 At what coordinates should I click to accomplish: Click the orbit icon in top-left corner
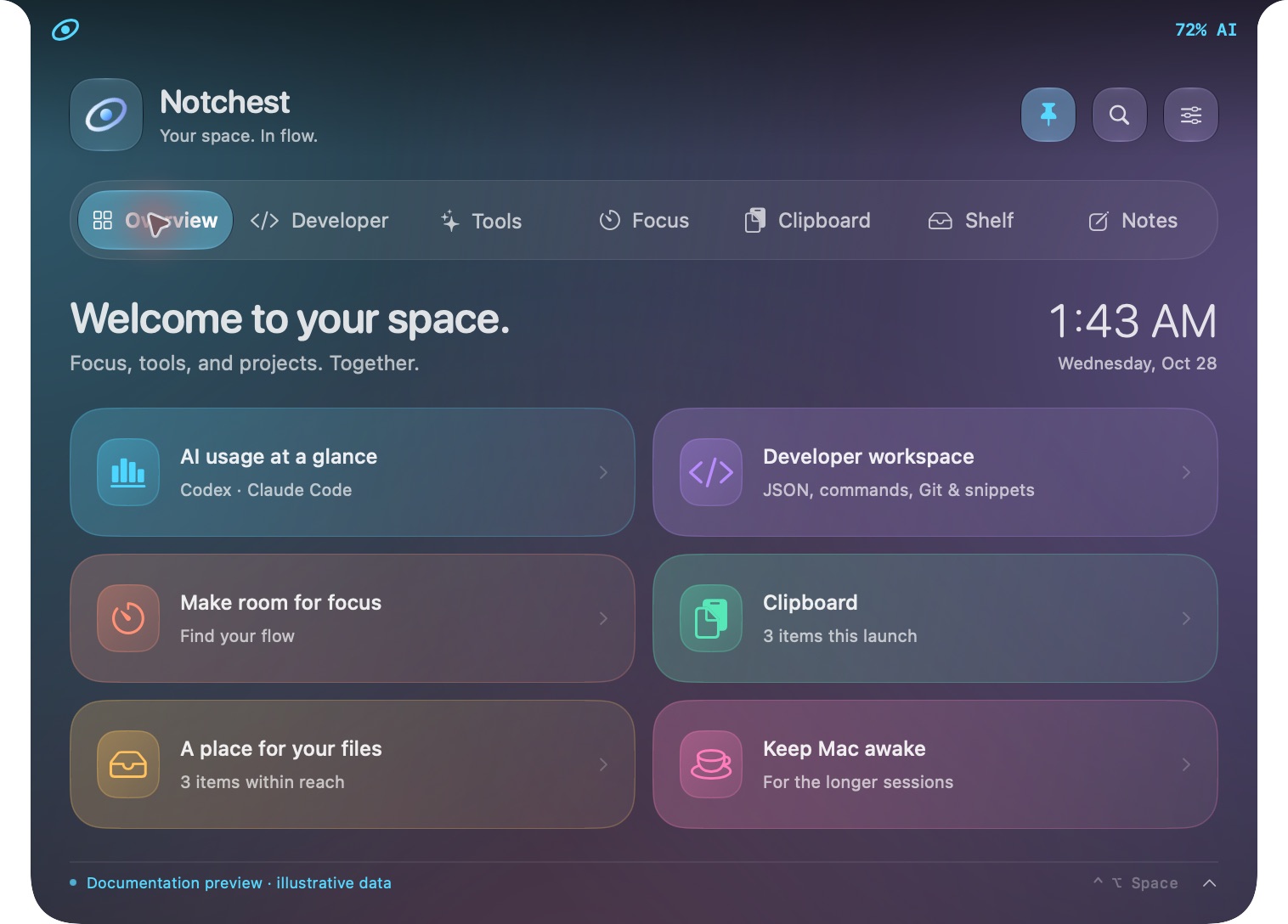point(65,30)
